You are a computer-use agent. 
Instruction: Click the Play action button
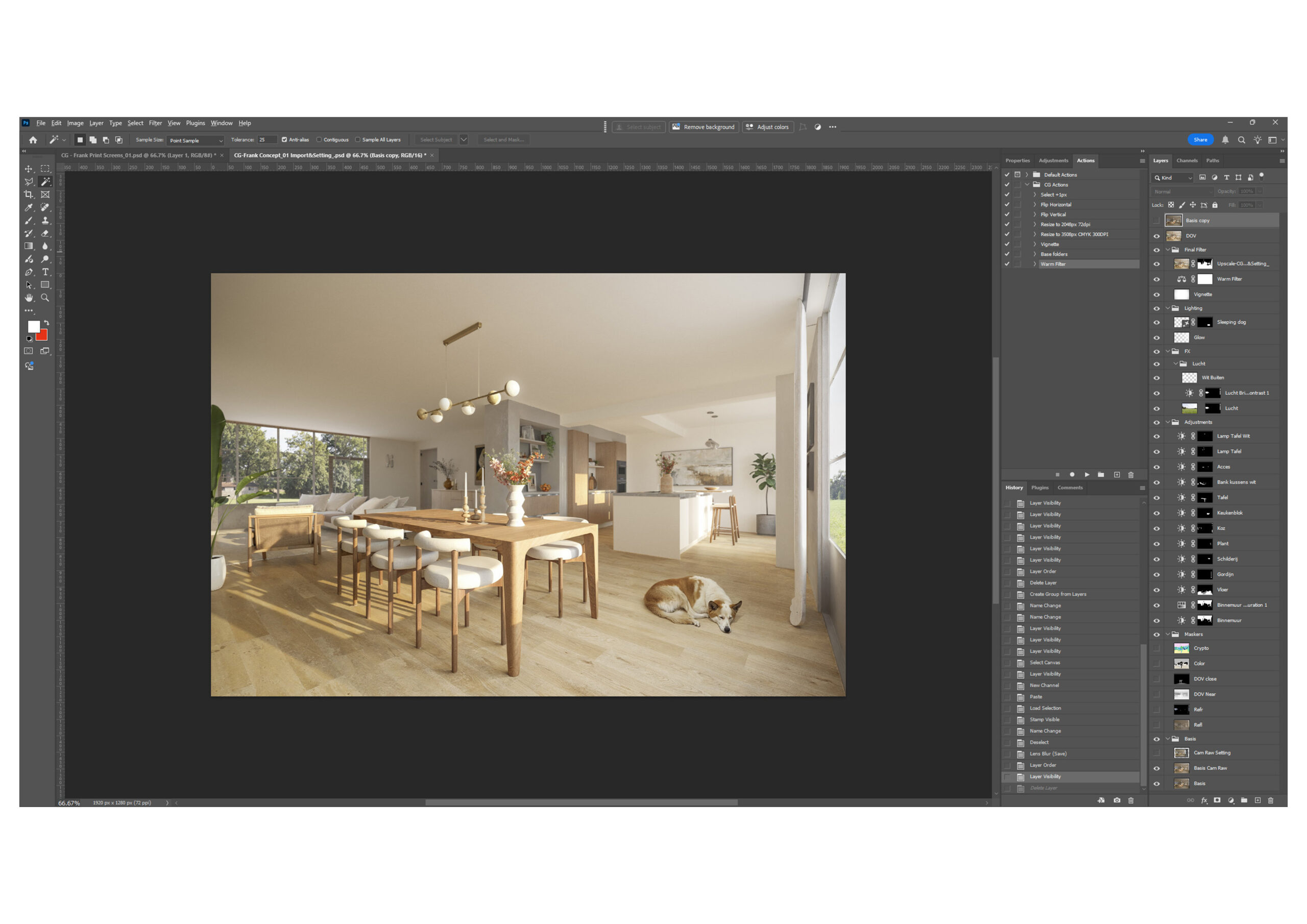pyautogui.click(x=1087, y=475)
